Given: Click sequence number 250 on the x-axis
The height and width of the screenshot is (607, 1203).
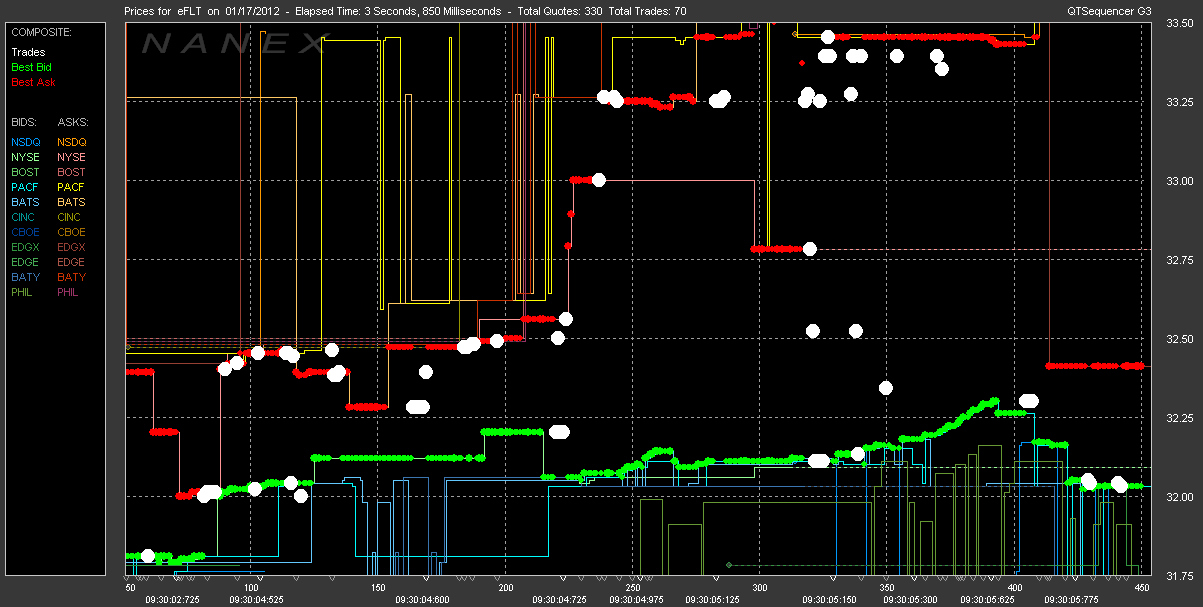Looking at the screenshot, I should [633, 588].
